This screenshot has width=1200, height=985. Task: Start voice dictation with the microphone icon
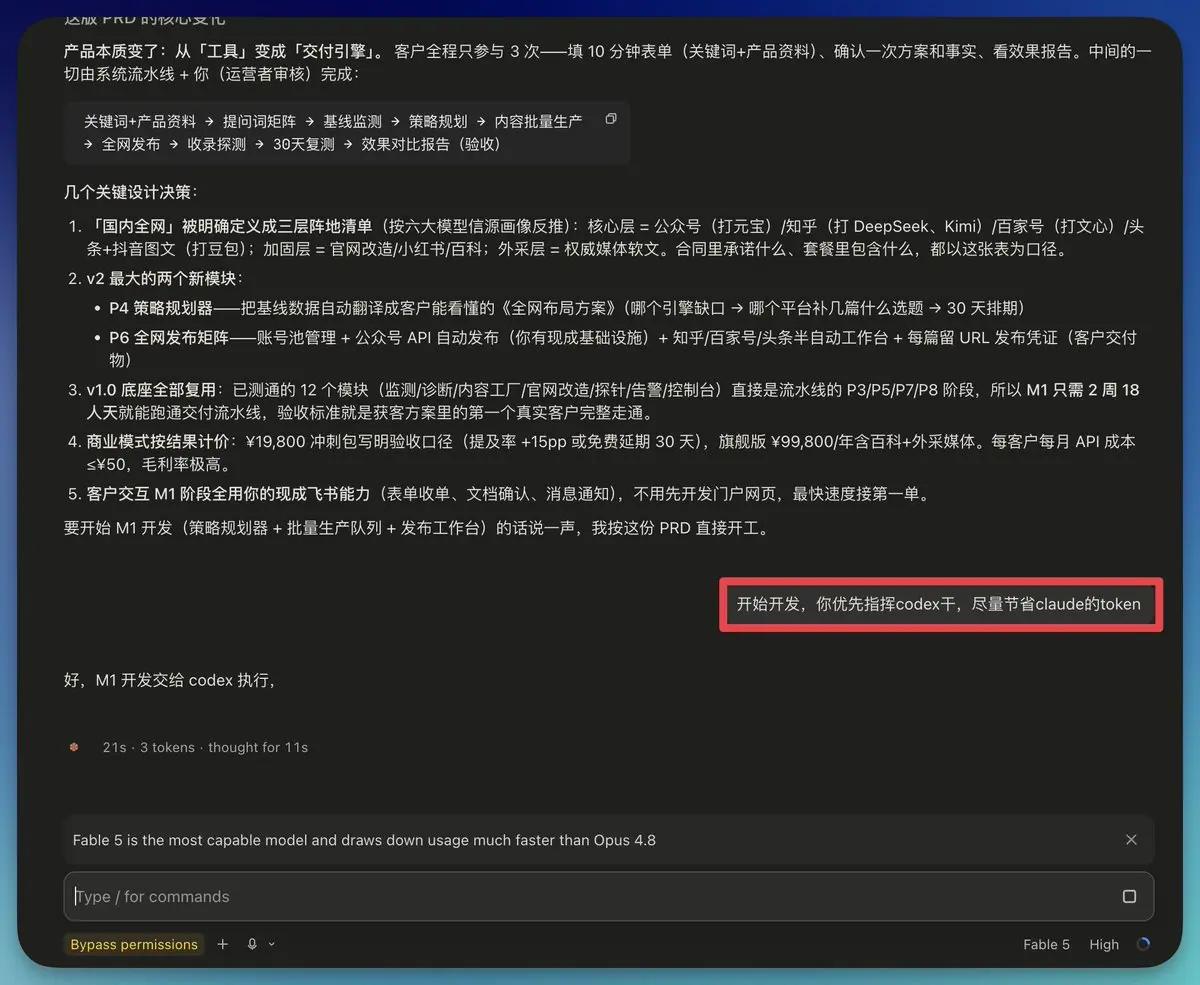coord(252,944)
